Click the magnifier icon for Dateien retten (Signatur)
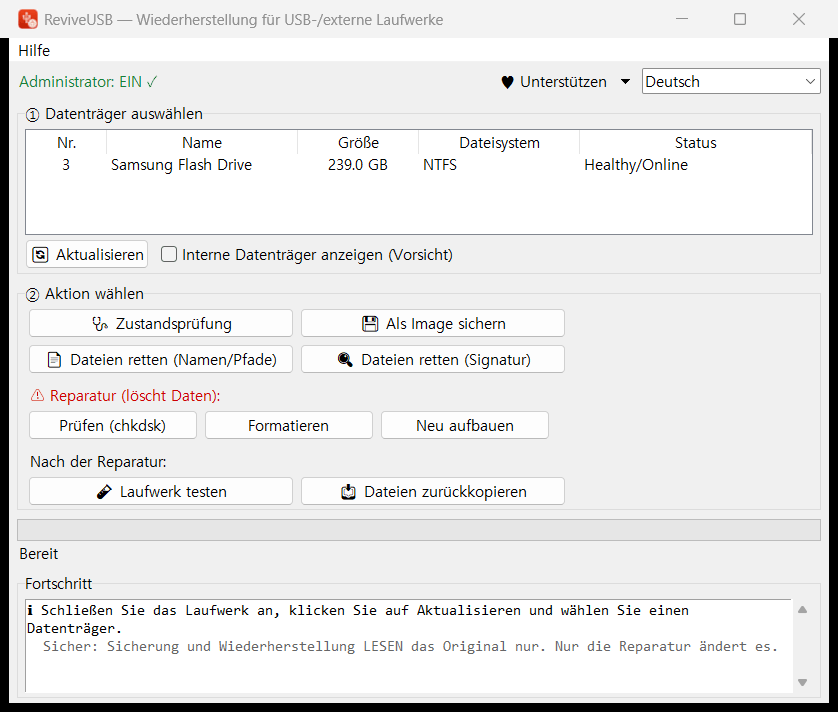Image resolution: width=838 pixels, height=712 pixels. click(345, 360)
